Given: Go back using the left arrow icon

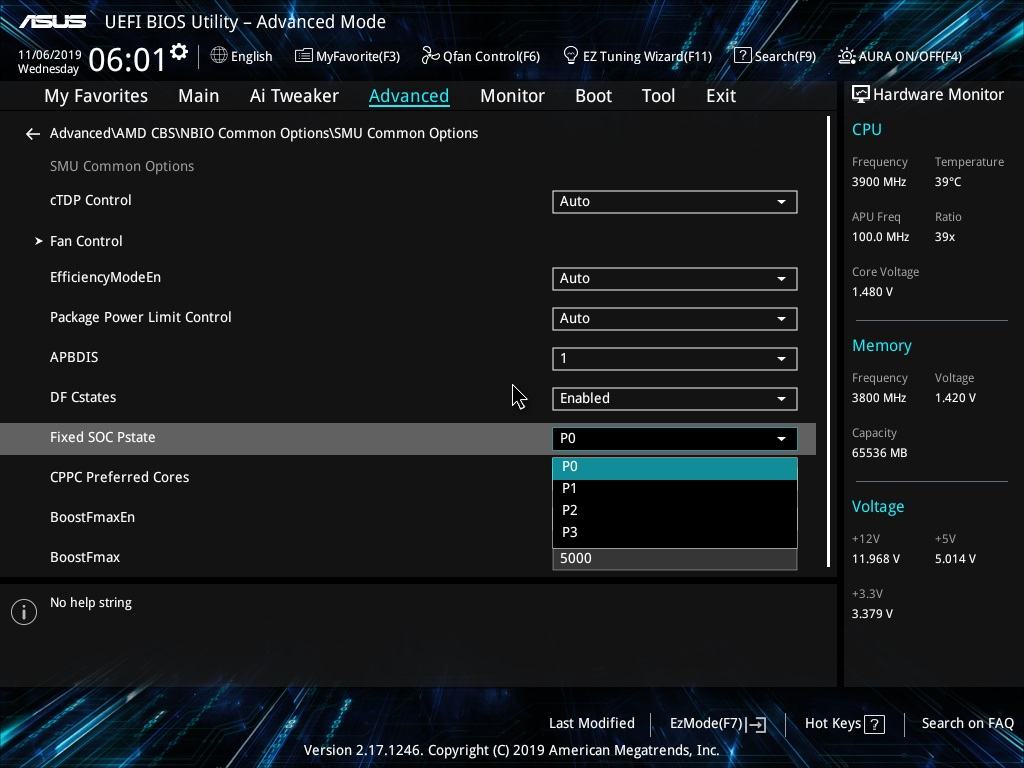Looking at the screenshot, I should [x=33, y=134].
